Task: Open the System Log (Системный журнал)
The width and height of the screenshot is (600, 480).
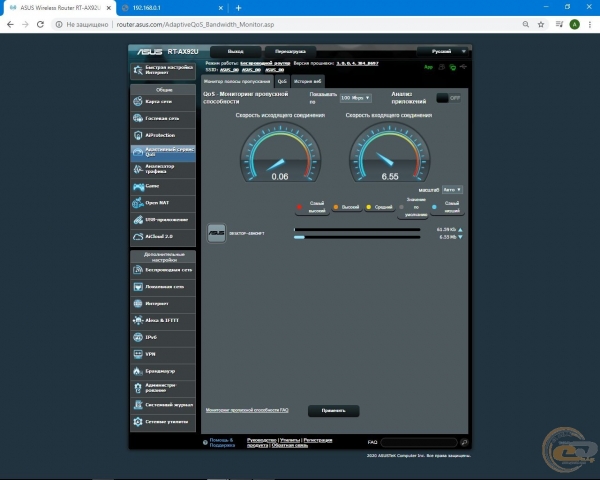Action: pyautogui.click(x=163, y=405)
